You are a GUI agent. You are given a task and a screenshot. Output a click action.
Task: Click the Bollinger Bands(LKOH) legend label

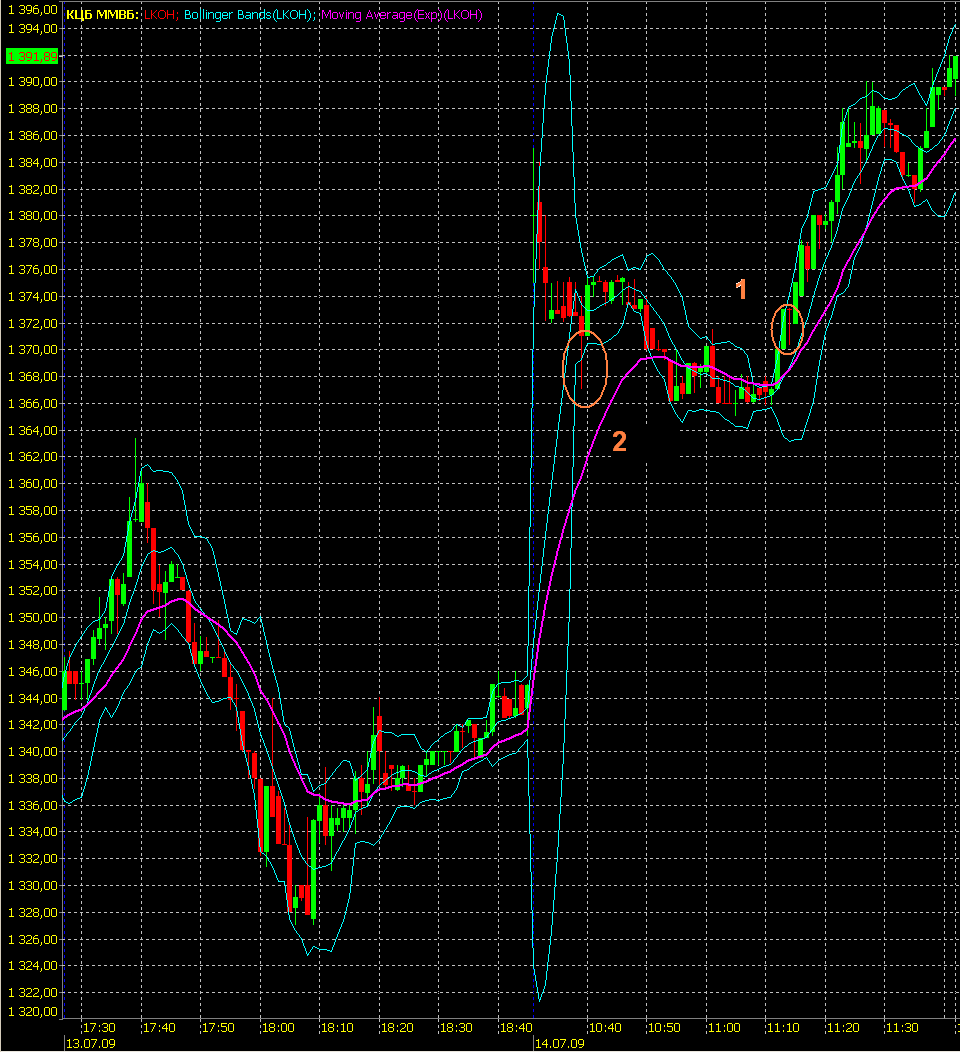click(249, 15)
